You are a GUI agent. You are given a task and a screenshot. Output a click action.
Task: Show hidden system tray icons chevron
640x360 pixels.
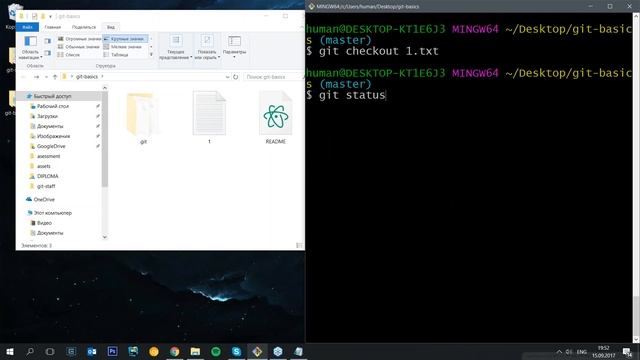559,352
